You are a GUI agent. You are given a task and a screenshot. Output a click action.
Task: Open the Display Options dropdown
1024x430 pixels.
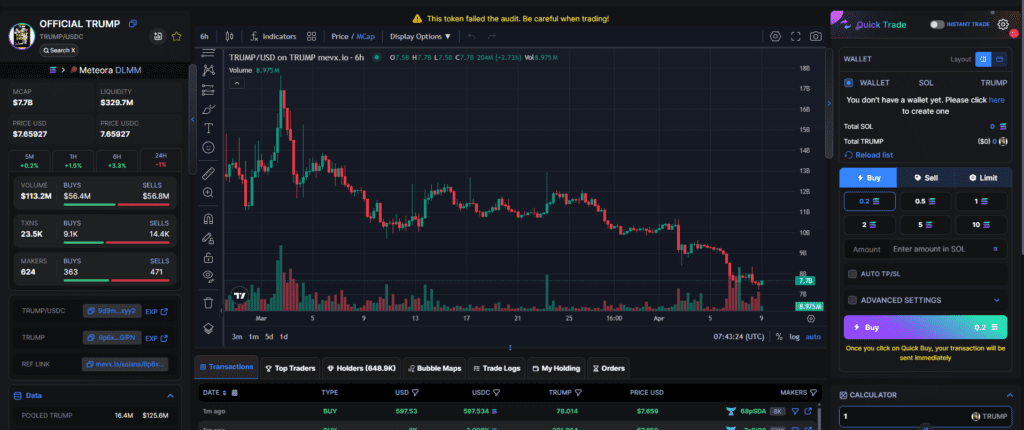(421, 37)
